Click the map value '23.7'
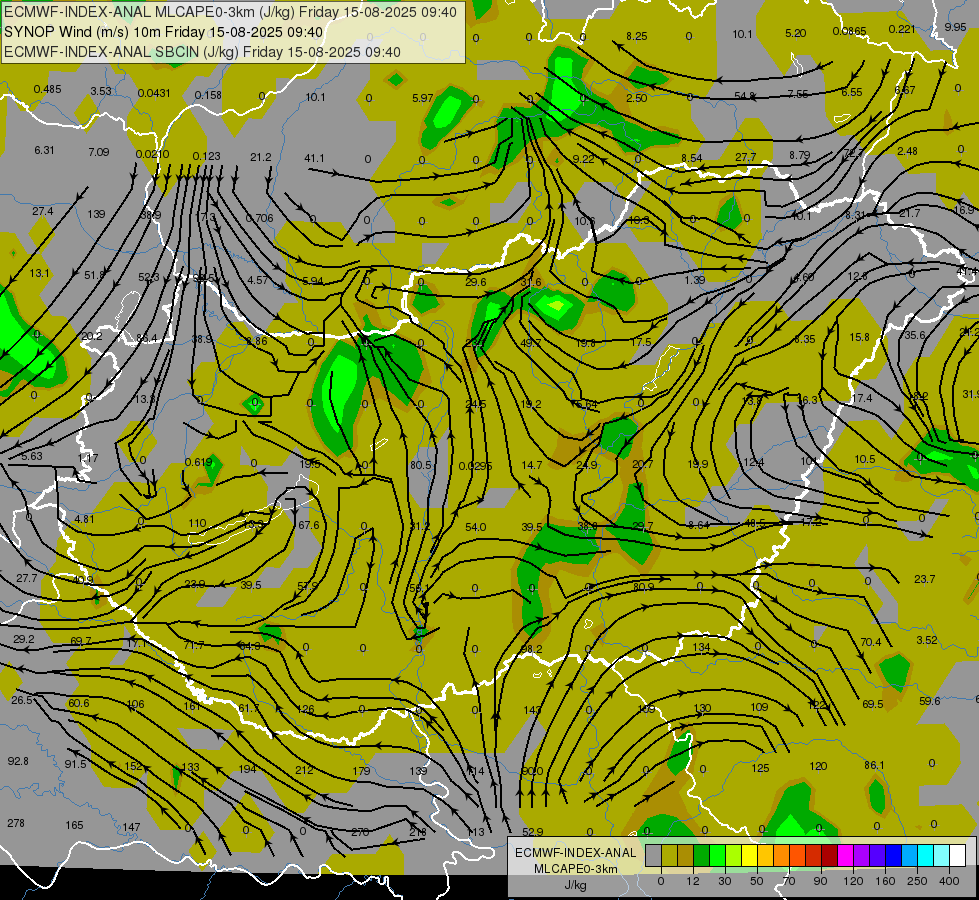Image resolution: width=979 pixels, height=900 pixels. click(924, 580)
